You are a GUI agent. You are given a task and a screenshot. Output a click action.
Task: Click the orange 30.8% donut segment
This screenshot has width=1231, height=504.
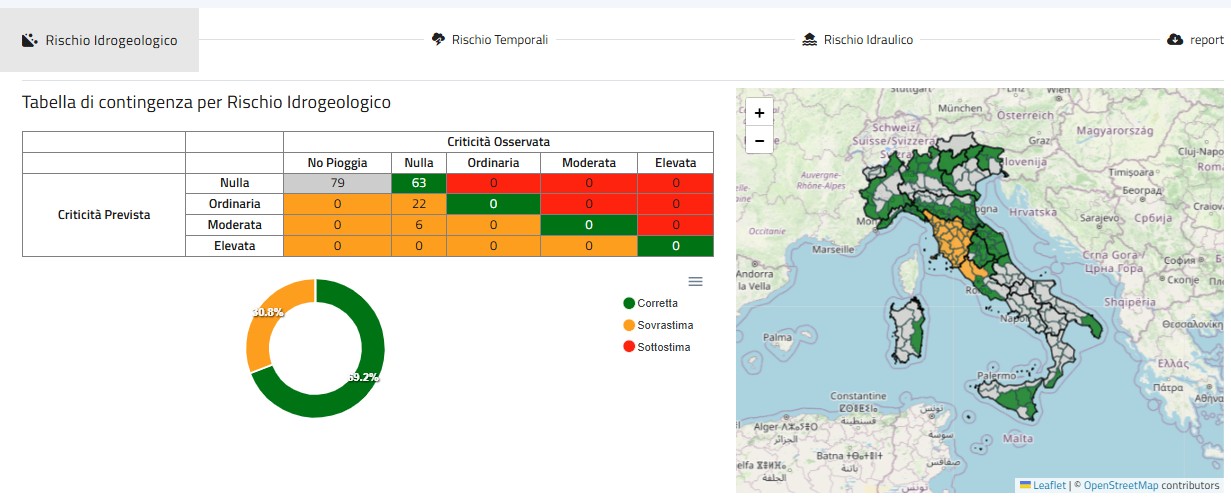262,332
